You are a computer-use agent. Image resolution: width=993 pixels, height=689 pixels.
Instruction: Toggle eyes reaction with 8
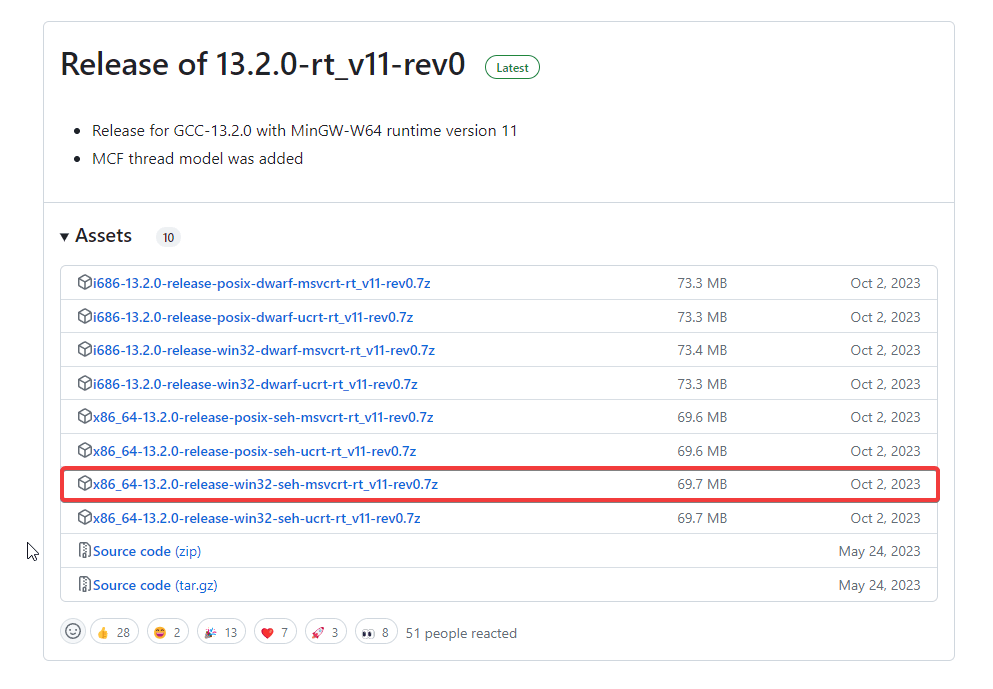click(376, 633)
